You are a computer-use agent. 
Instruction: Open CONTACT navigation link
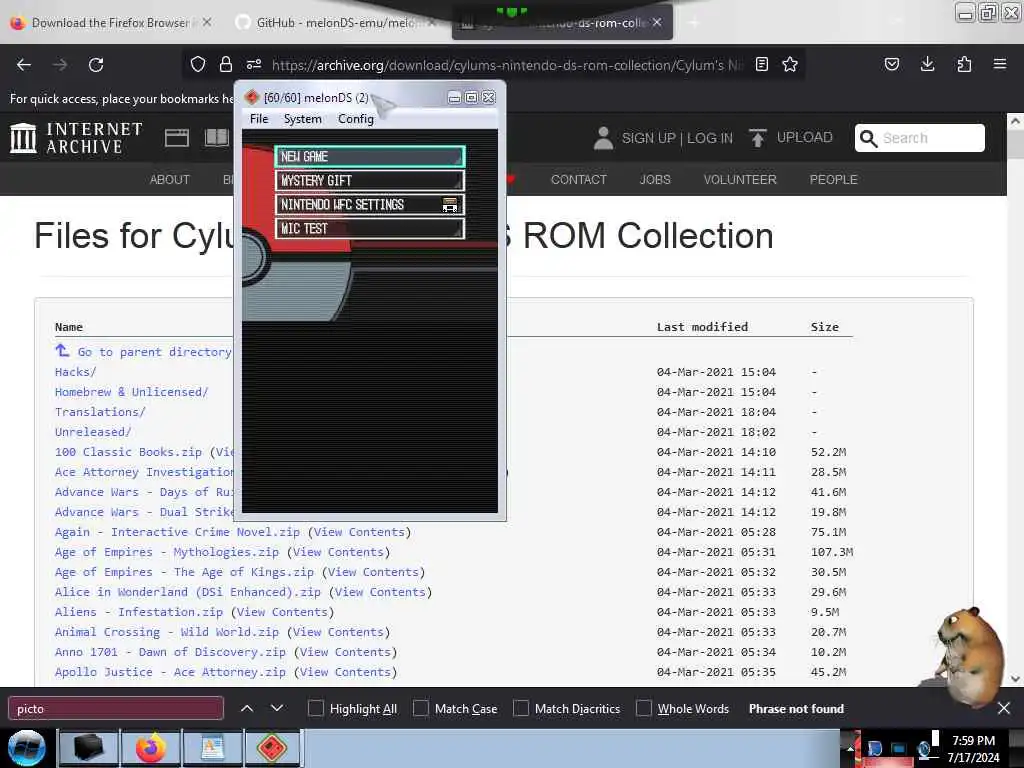pyautogui.click(x=579, y=180)
